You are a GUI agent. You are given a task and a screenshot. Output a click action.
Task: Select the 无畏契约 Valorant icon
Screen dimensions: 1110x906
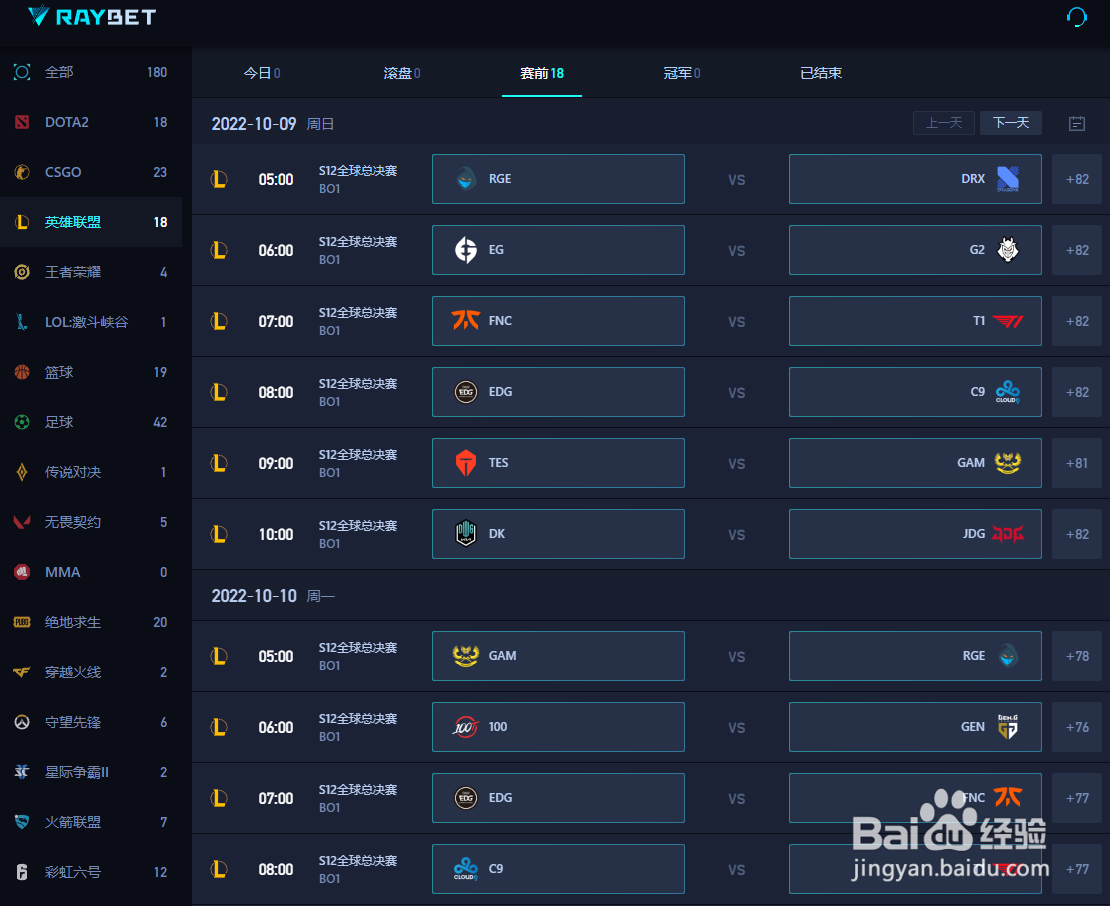coord(22,522)
